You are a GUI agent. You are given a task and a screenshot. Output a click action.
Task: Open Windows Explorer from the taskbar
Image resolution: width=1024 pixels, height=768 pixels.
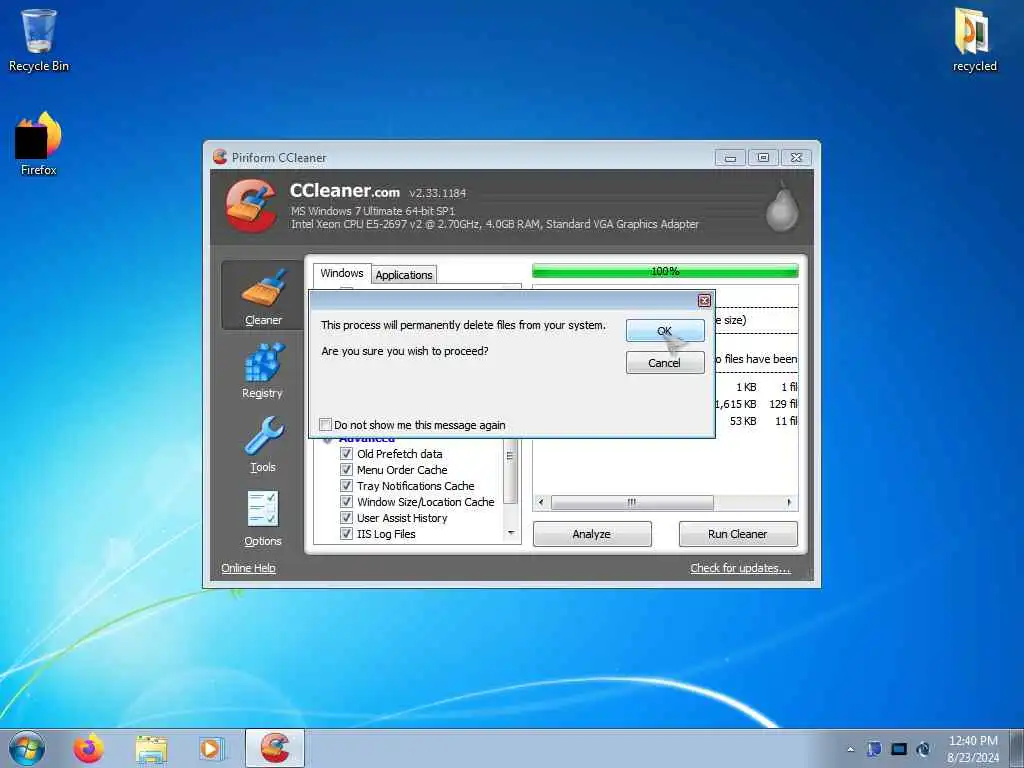(151, 748)
